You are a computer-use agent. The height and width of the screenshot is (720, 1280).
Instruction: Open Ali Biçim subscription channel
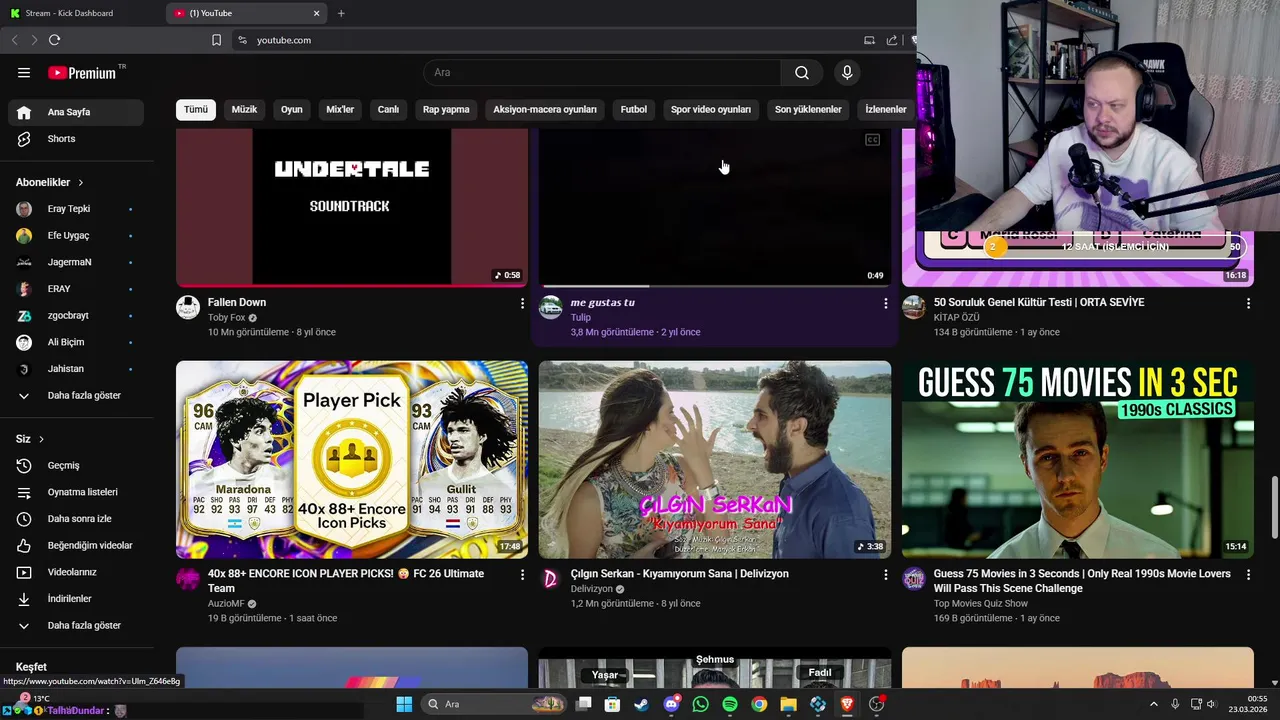76,342
